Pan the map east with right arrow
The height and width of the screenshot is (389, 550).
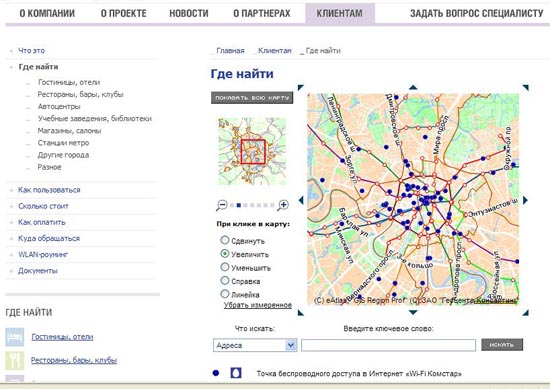pyautogui.click(x=525, y=200)
